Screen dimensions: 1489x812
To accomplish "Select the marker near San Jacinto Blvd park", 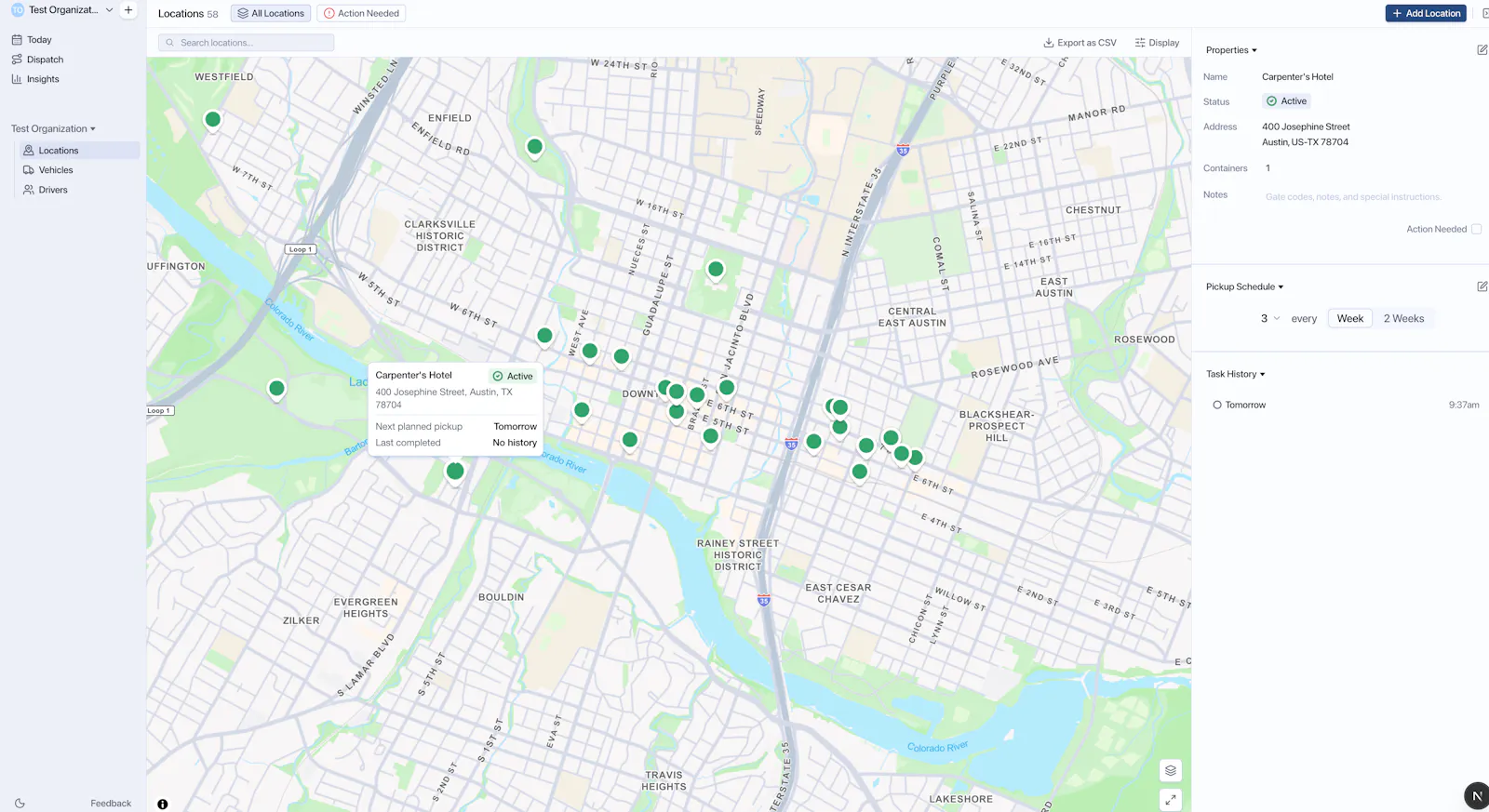I will tap(716, 270).
